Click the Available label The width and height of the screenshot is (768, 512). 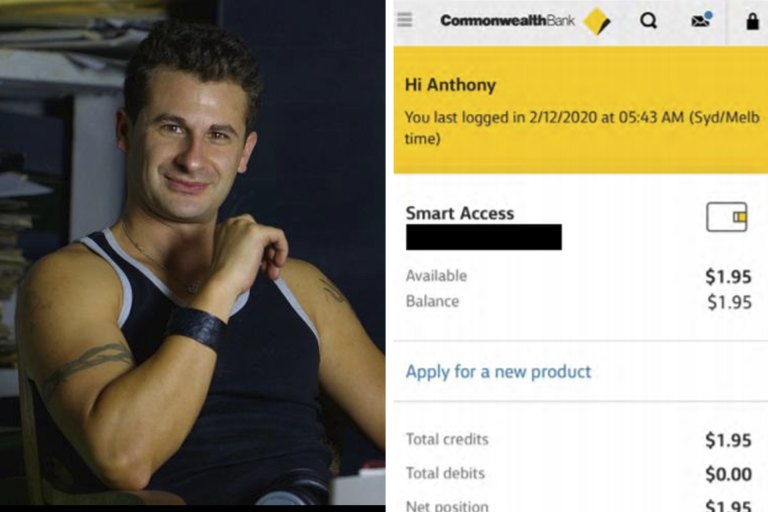pos(436,276)
